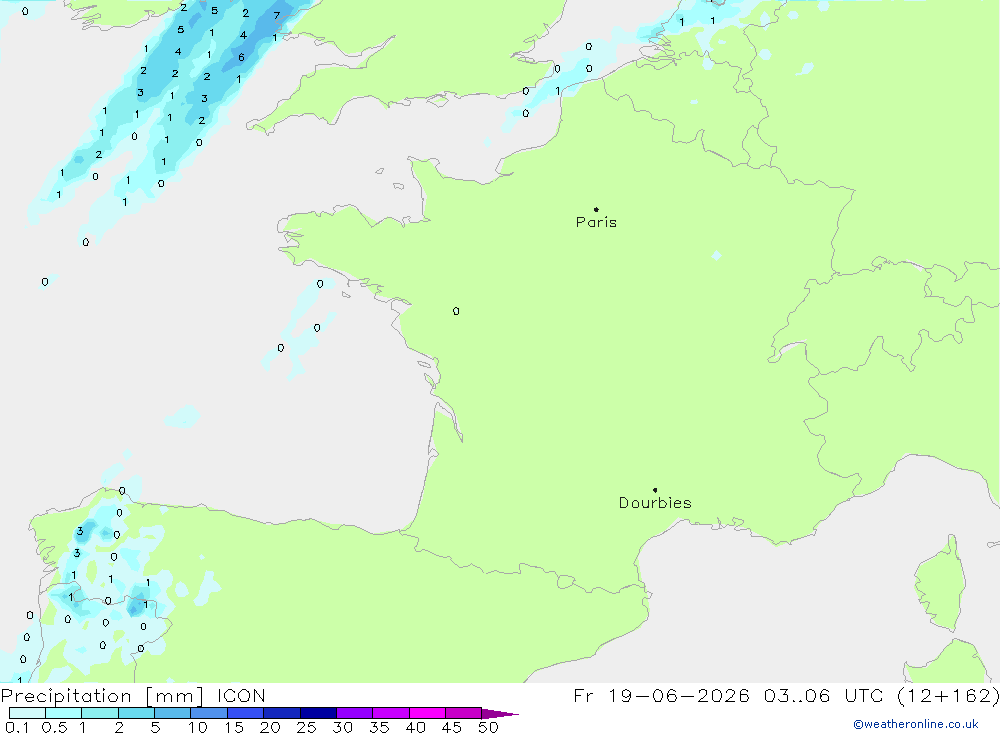Click the 25 legend scale label
This screenshot has height=733, width=1000.
click(x=307, y=727)
